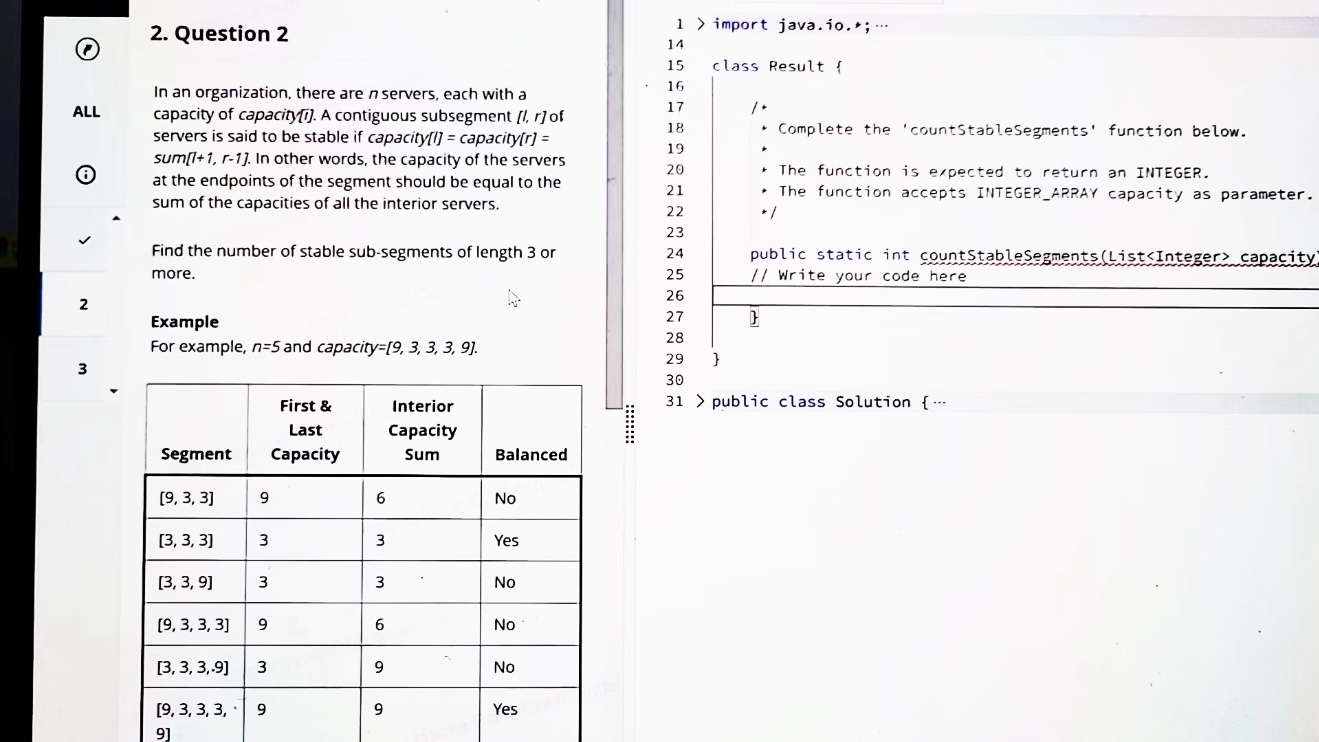The width and height of the screenshot is (1319, 742).
Task: Click line number 24 in the editor gutter
Action: [x=675, y=254]
